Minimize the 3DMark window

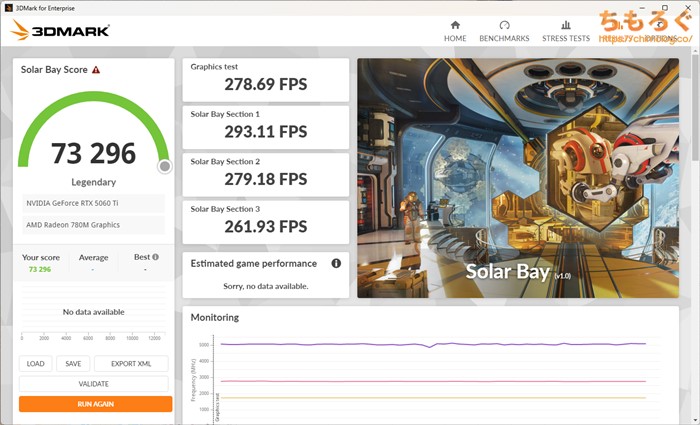pyautogui.click(x=643, y=8)
